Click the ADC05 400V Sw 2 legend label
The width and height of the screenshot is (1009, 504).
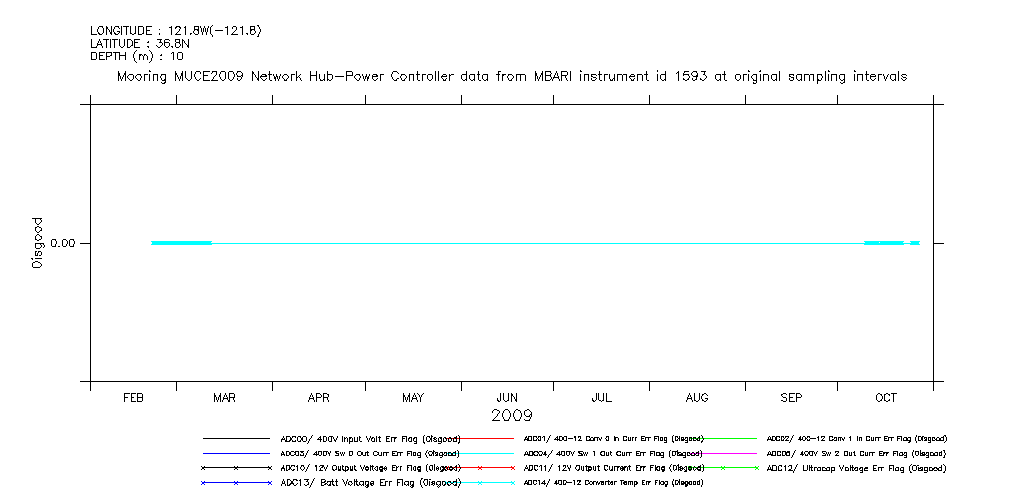pos(856,453)
